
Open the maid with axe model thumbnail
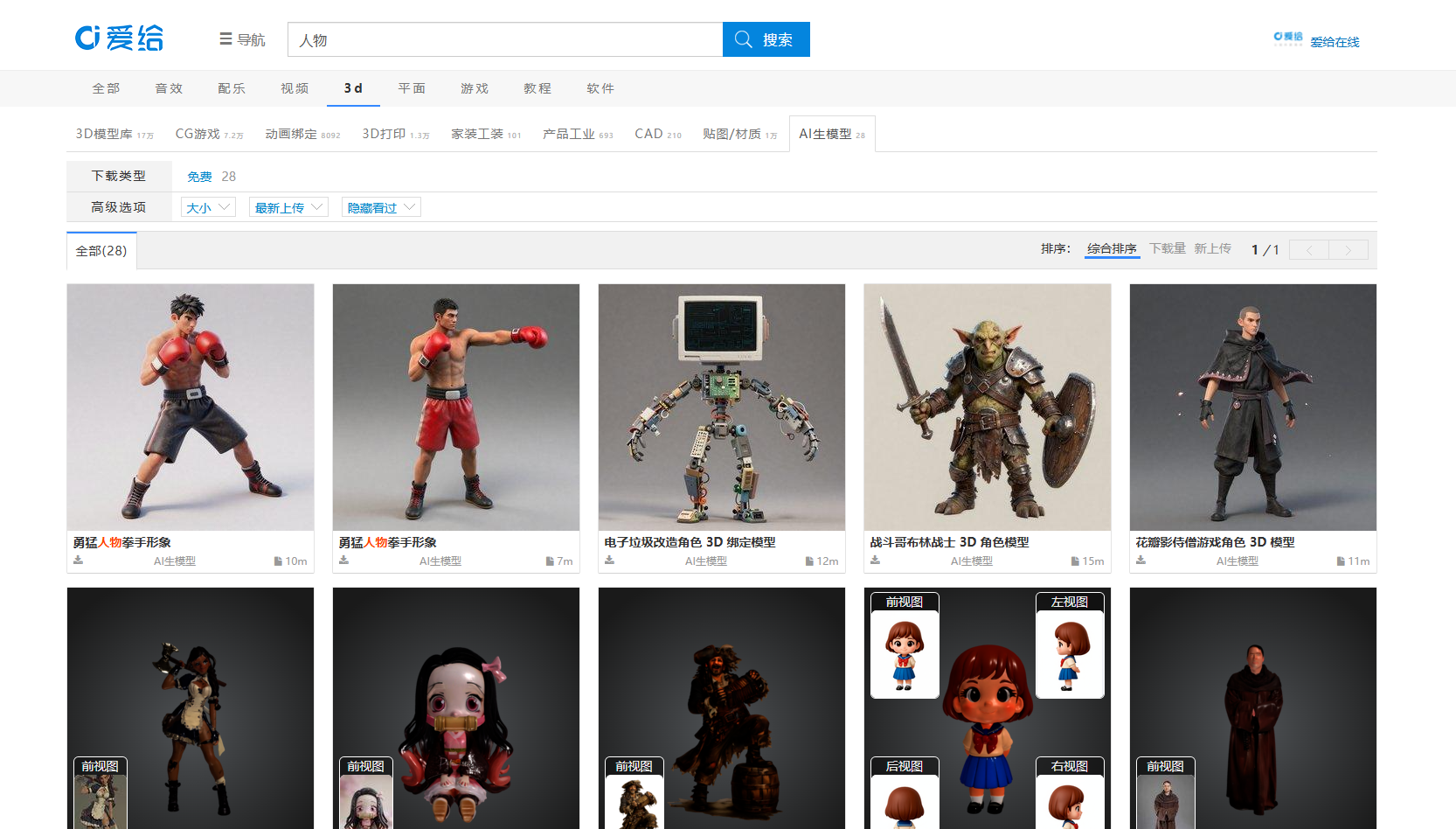(191, 708)
